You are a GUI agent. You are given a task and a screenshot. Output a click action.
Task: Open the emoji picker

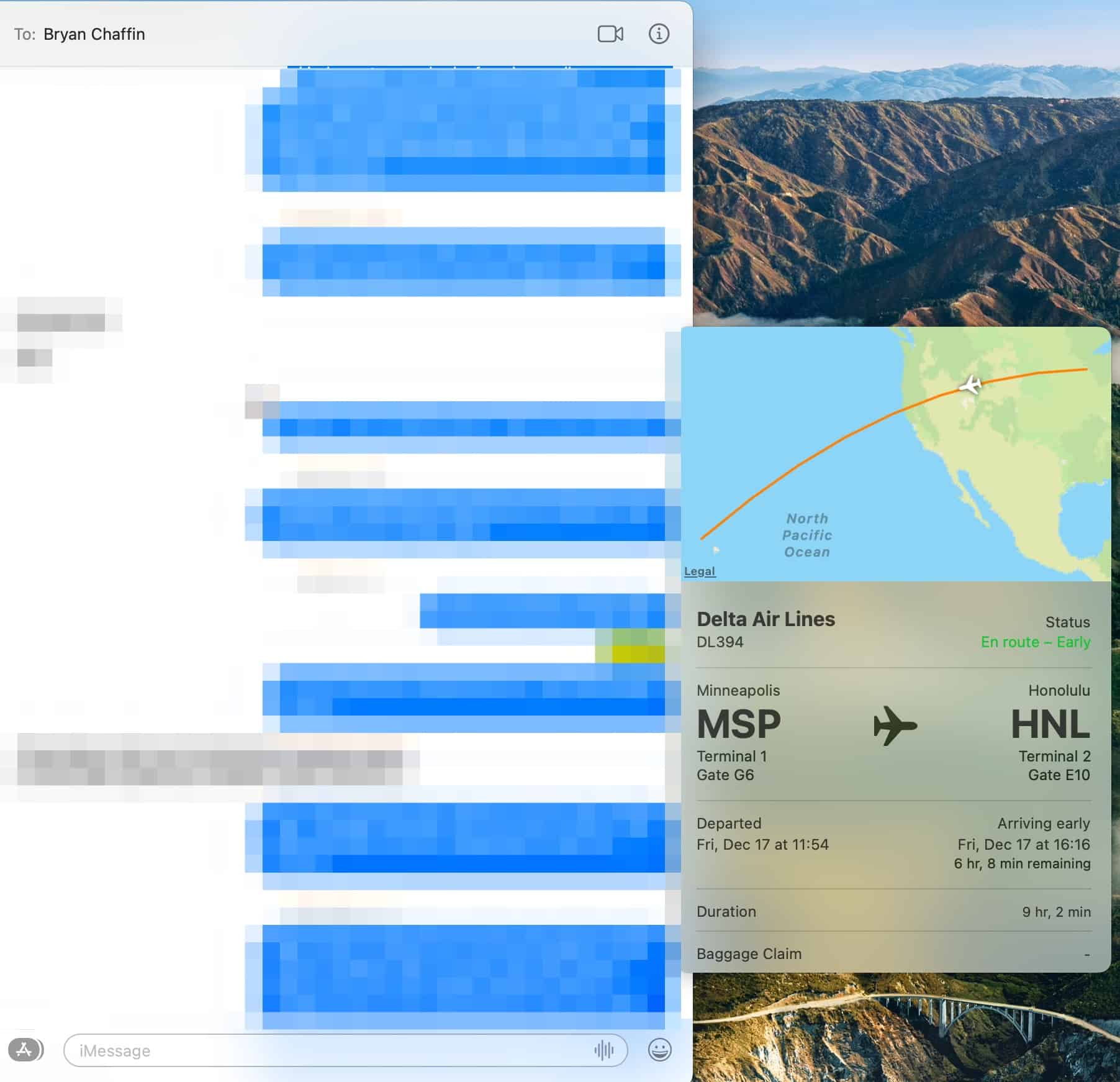pyautogui.click(x=659, y=1050)
